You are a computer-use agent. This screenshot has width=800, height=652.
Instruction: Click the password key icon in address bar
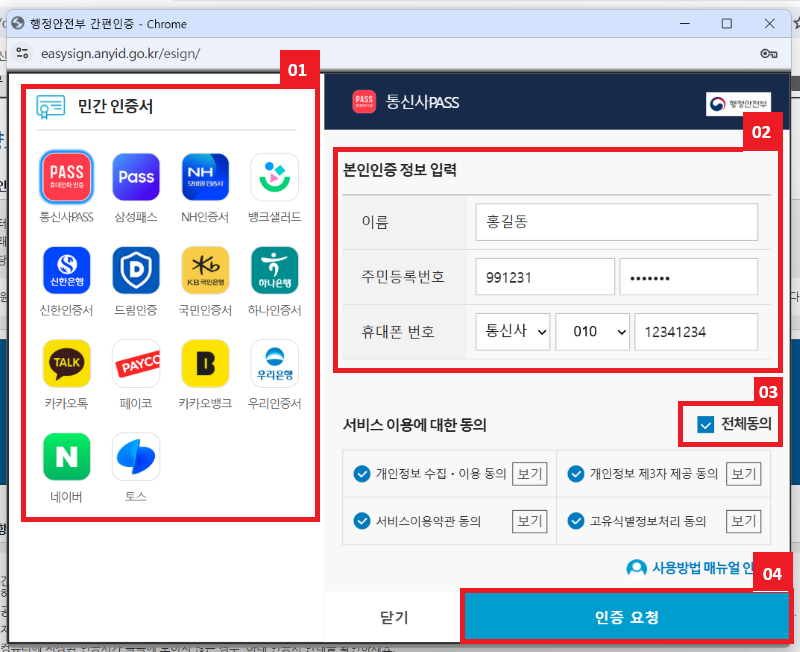click(x=768, y=53)
